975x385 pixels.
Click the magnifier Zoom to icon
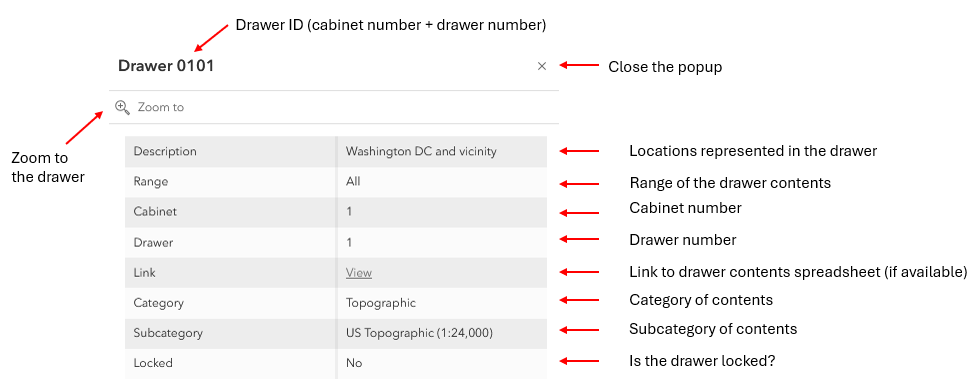click(122, 107)
